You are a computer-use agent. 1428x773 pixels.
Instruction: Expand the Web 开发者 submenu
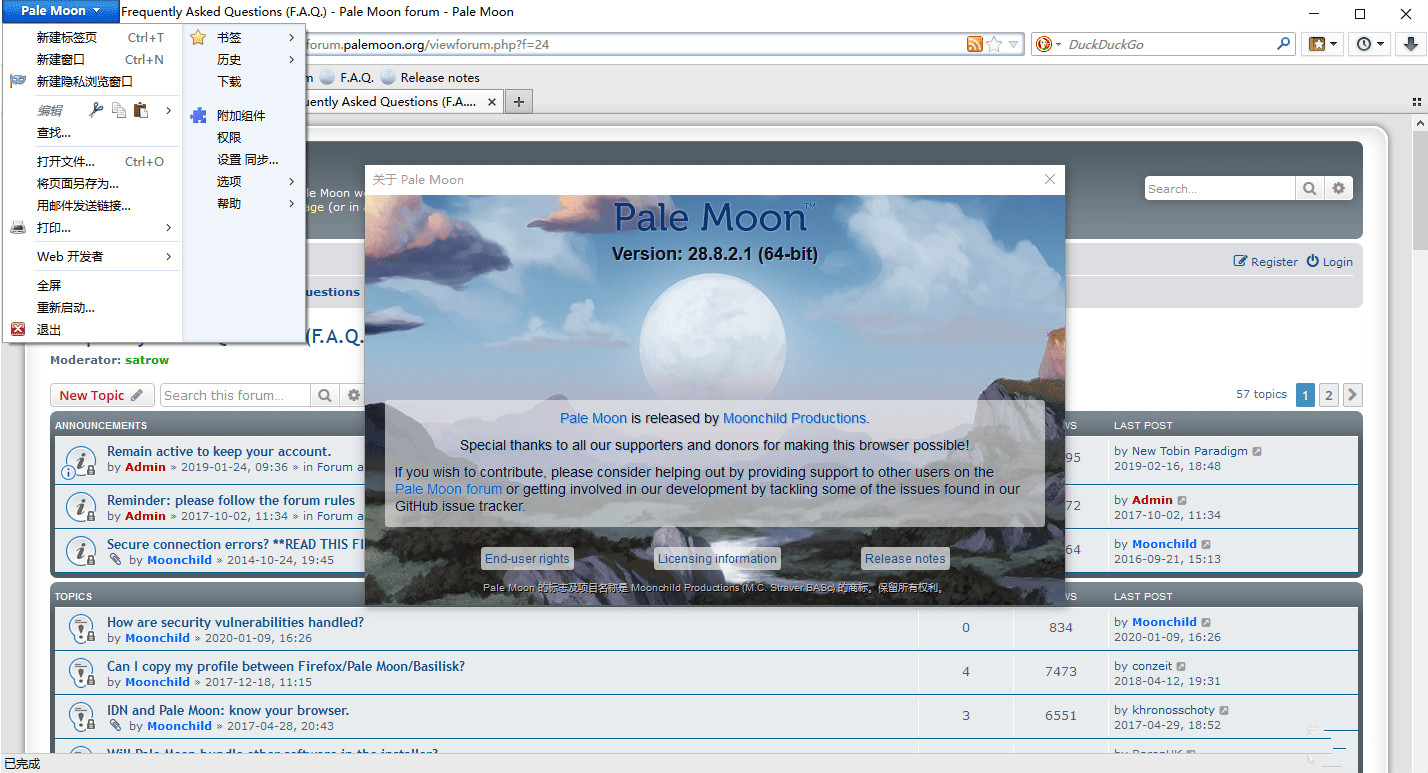click(x=91, y=256)
